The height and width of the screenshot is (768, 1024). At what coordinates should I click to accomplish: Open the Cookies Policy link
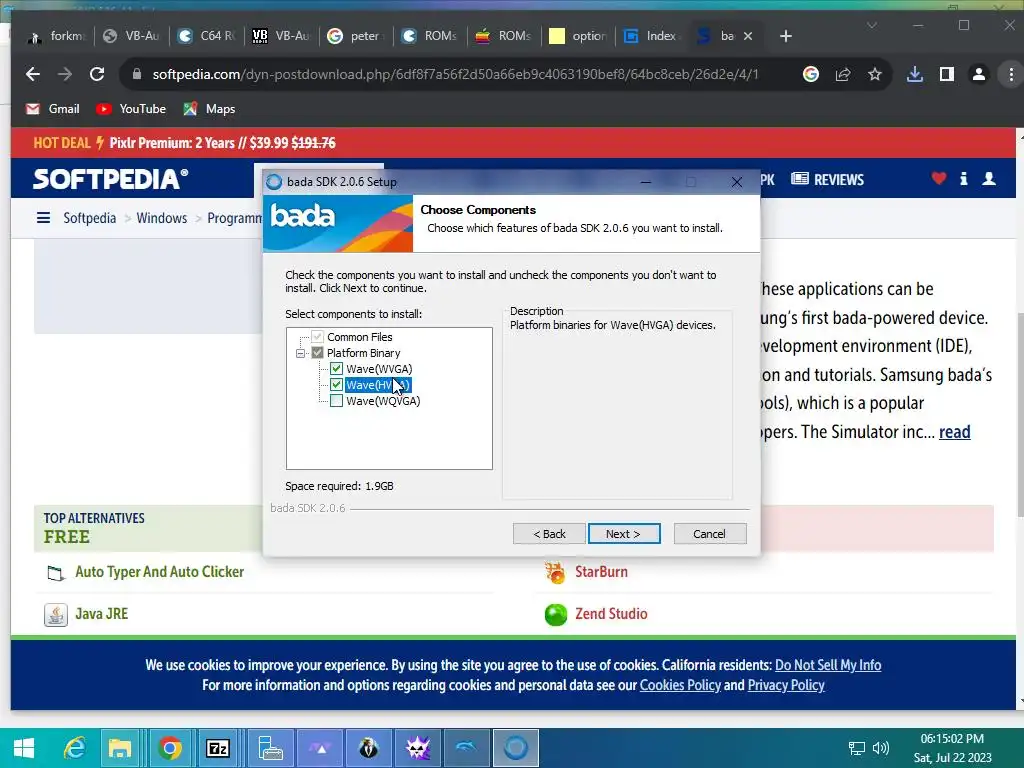point(680,685)
